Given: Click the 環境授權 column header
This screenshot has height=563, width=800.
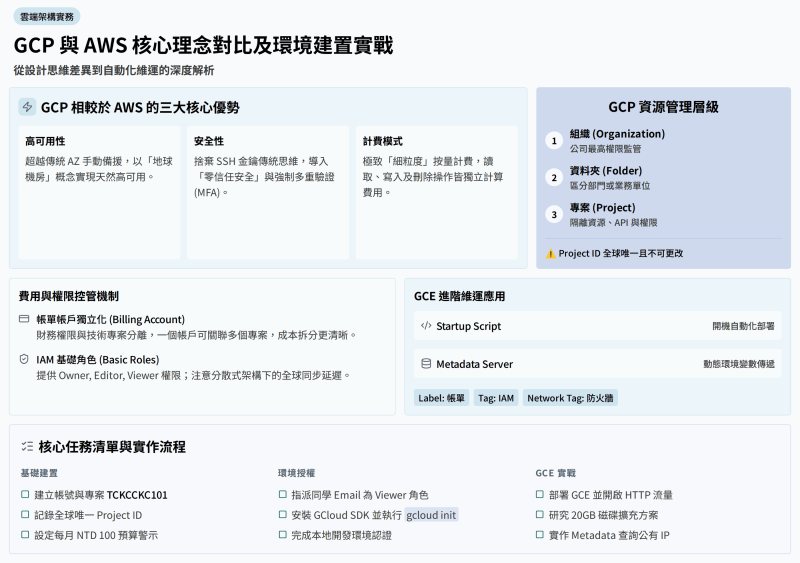Looking at the screenshot, I should click(x=297, y=473).
